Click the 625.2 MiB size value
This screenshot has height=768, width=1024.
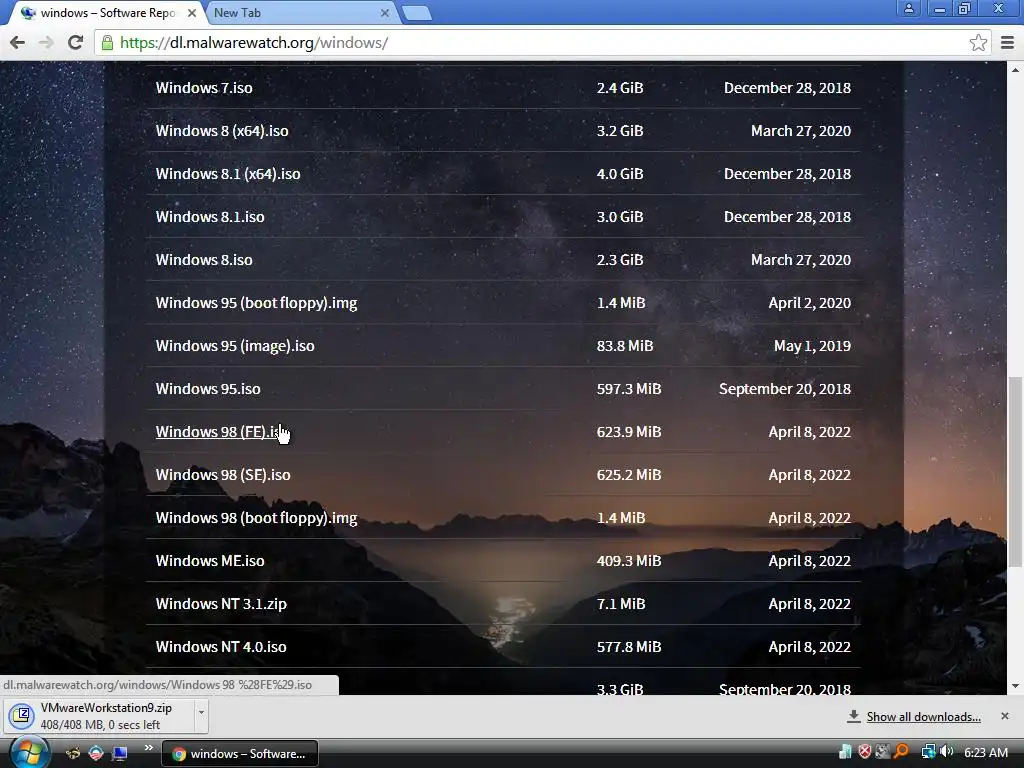[629, 475]
